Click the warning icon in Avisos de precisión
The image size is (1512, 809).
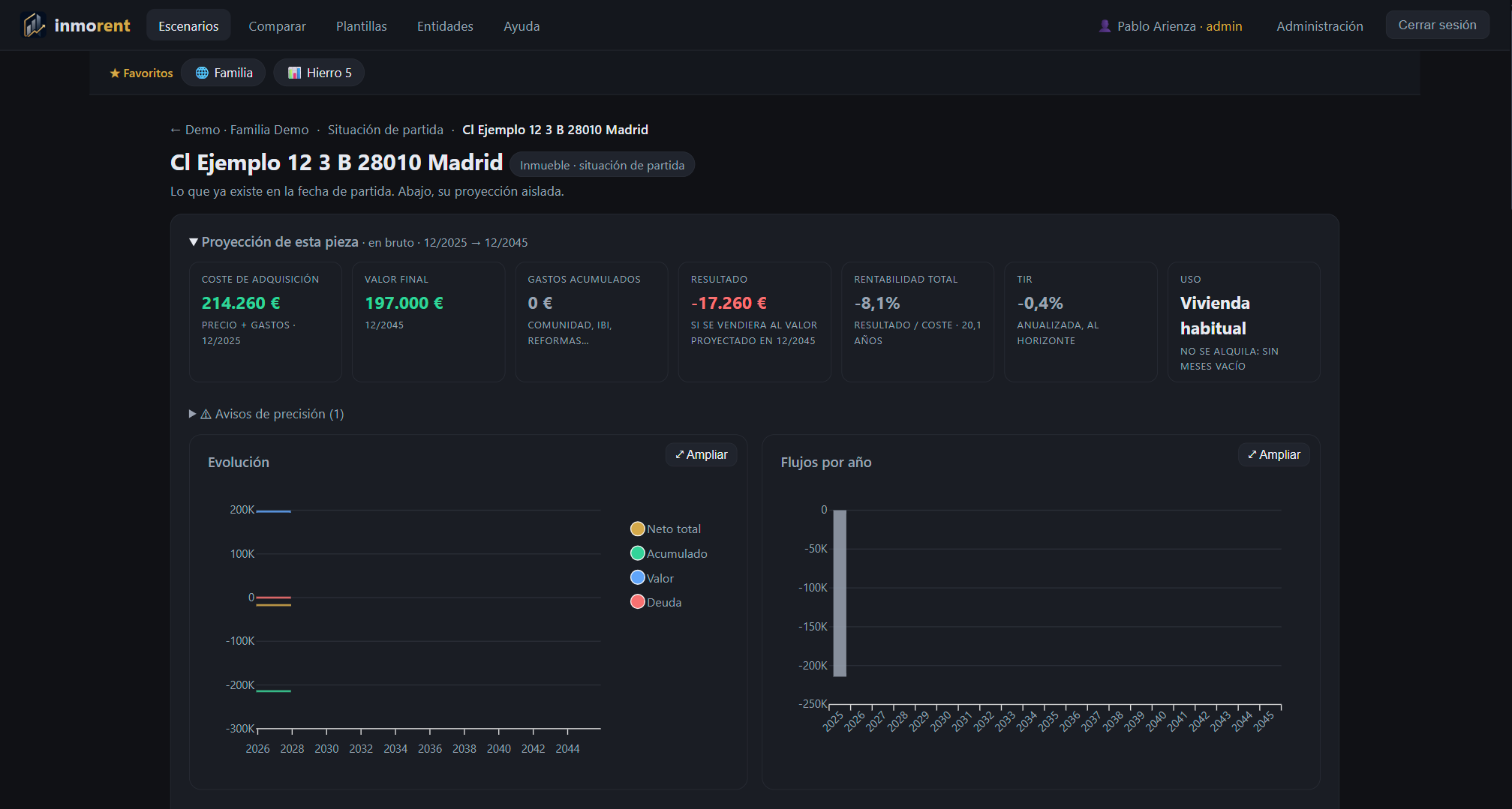(x=206, y=414)
